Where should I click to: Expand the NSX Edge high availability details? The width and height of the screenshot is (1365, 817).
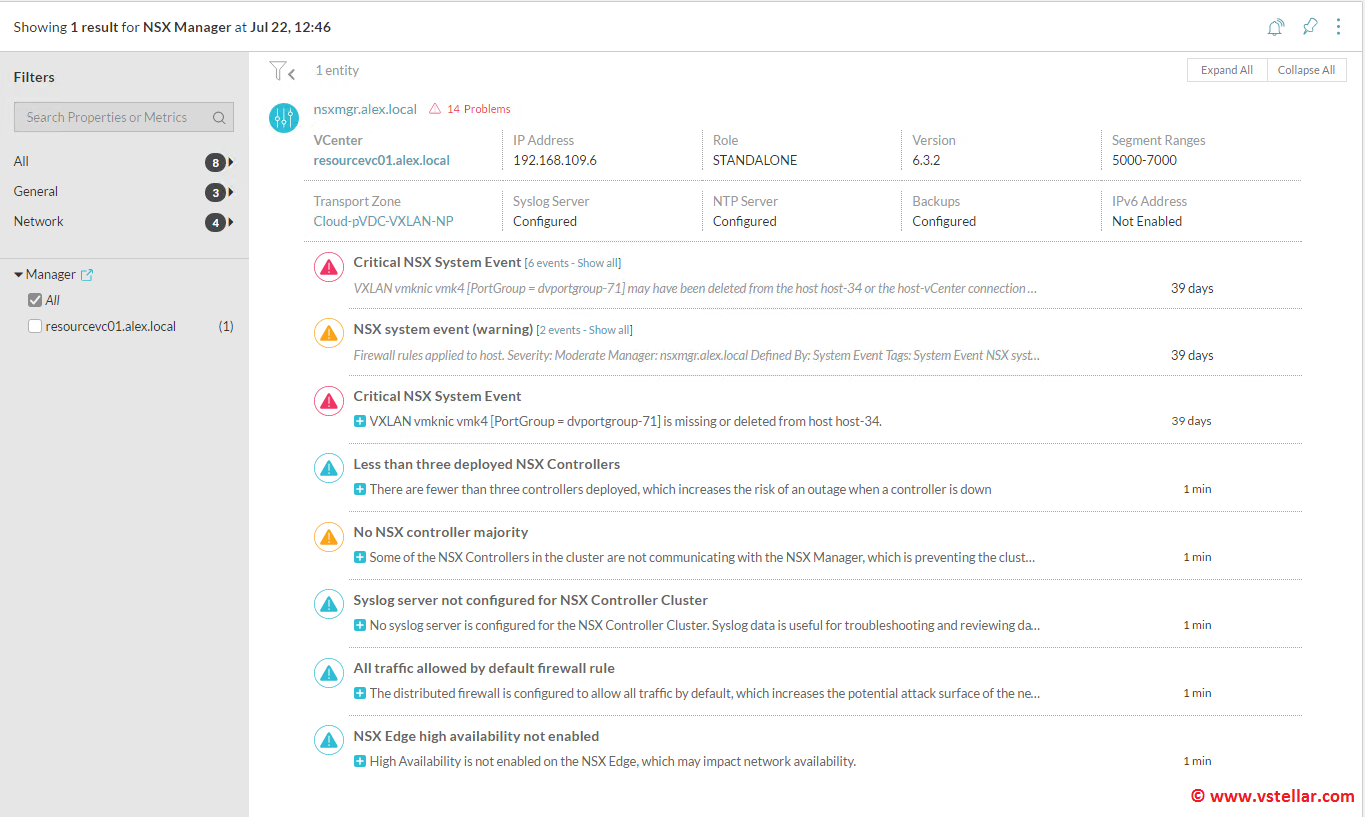click(x=360, y=762)
